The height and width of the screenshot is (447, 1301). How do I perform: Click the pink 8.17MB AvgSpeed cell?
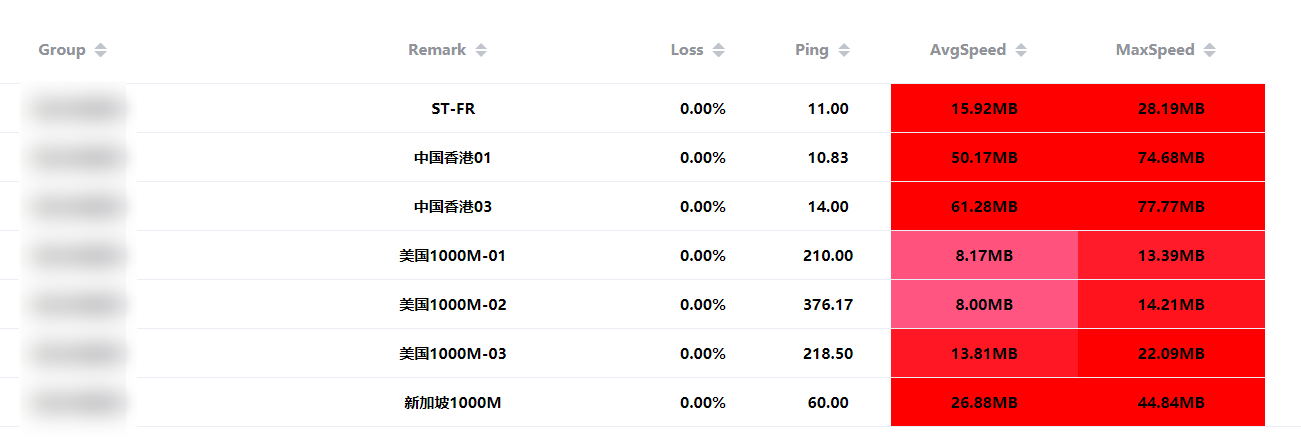point(984,255)
